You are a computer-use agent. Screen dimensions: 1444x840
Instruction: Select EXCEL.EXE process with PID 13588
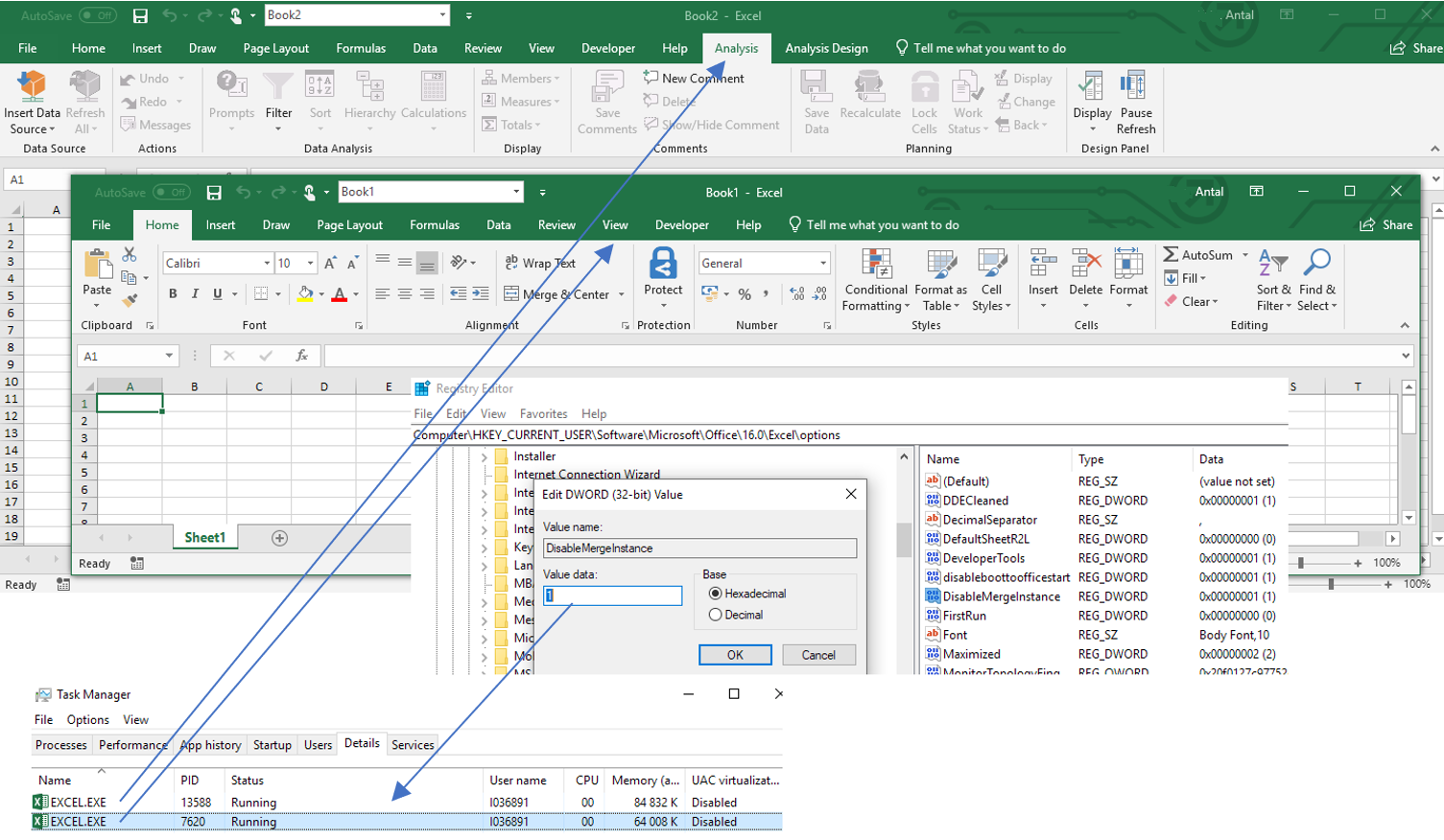[x=406, y=803]
